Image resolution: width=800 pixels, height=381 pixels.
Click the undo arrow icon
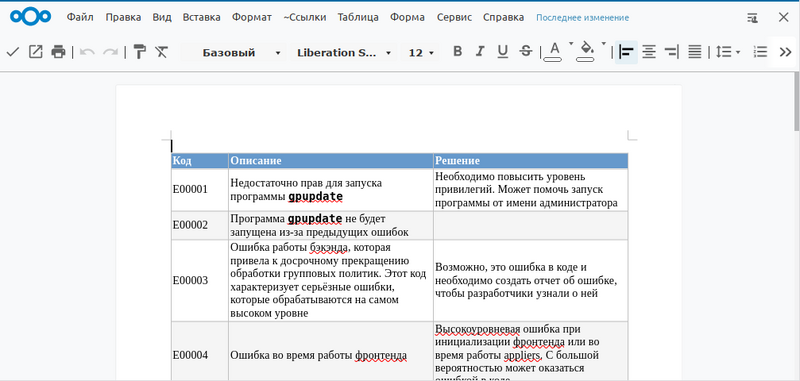tap(87, 52)
